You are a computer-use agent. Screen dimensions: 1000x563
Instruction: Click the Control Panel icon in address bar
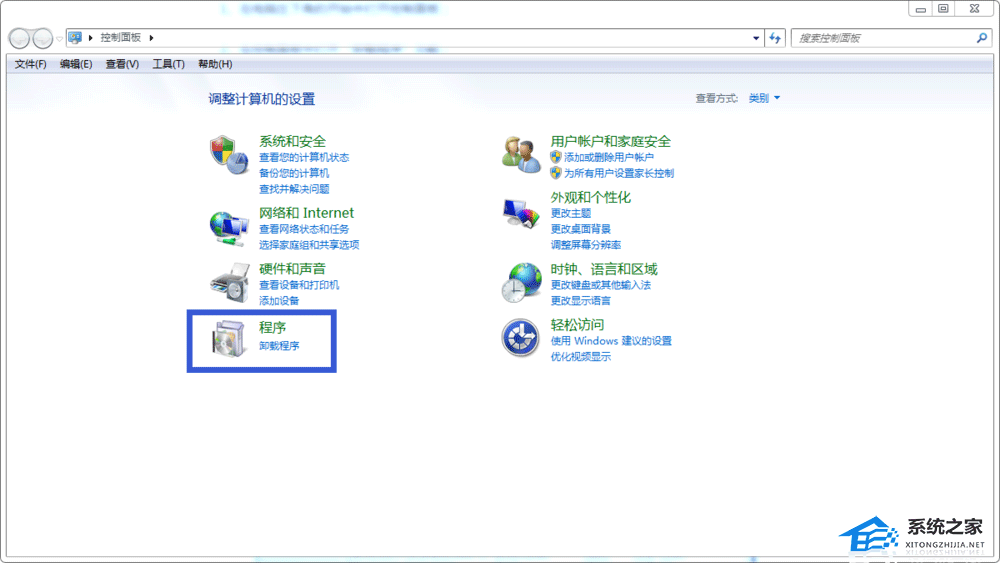tap(75, 38)
